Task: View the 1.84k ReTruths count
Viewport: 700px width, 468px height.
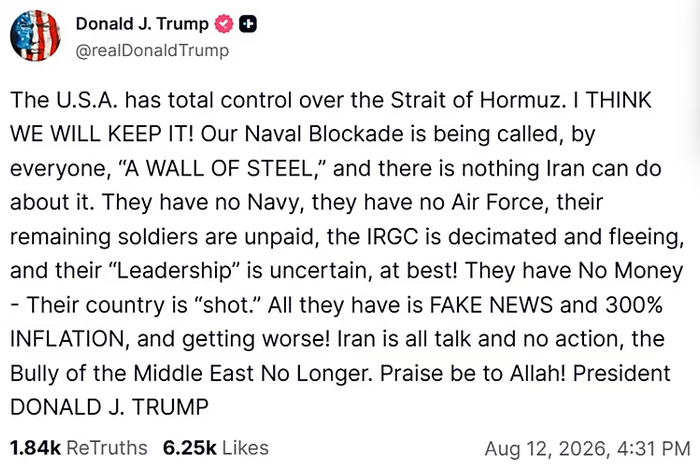Action: [35, 448]
